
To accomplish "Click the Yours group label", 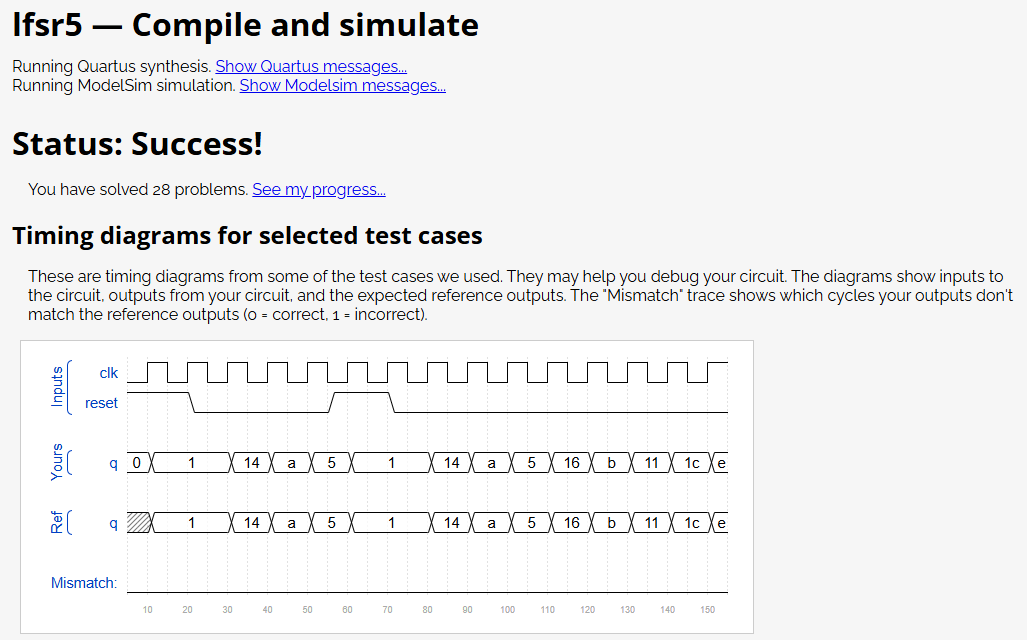I will [57, 462].
